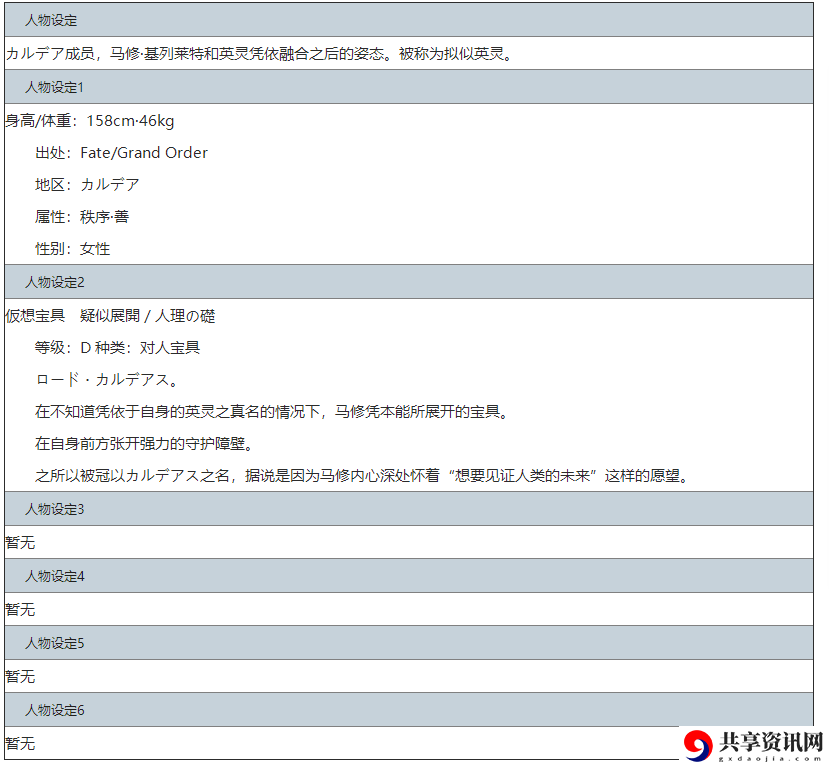Image resolution: width=829 pixels, height=765 pixels.
Task: Select the '地区：カルデア' line
Action: [87, 185]
